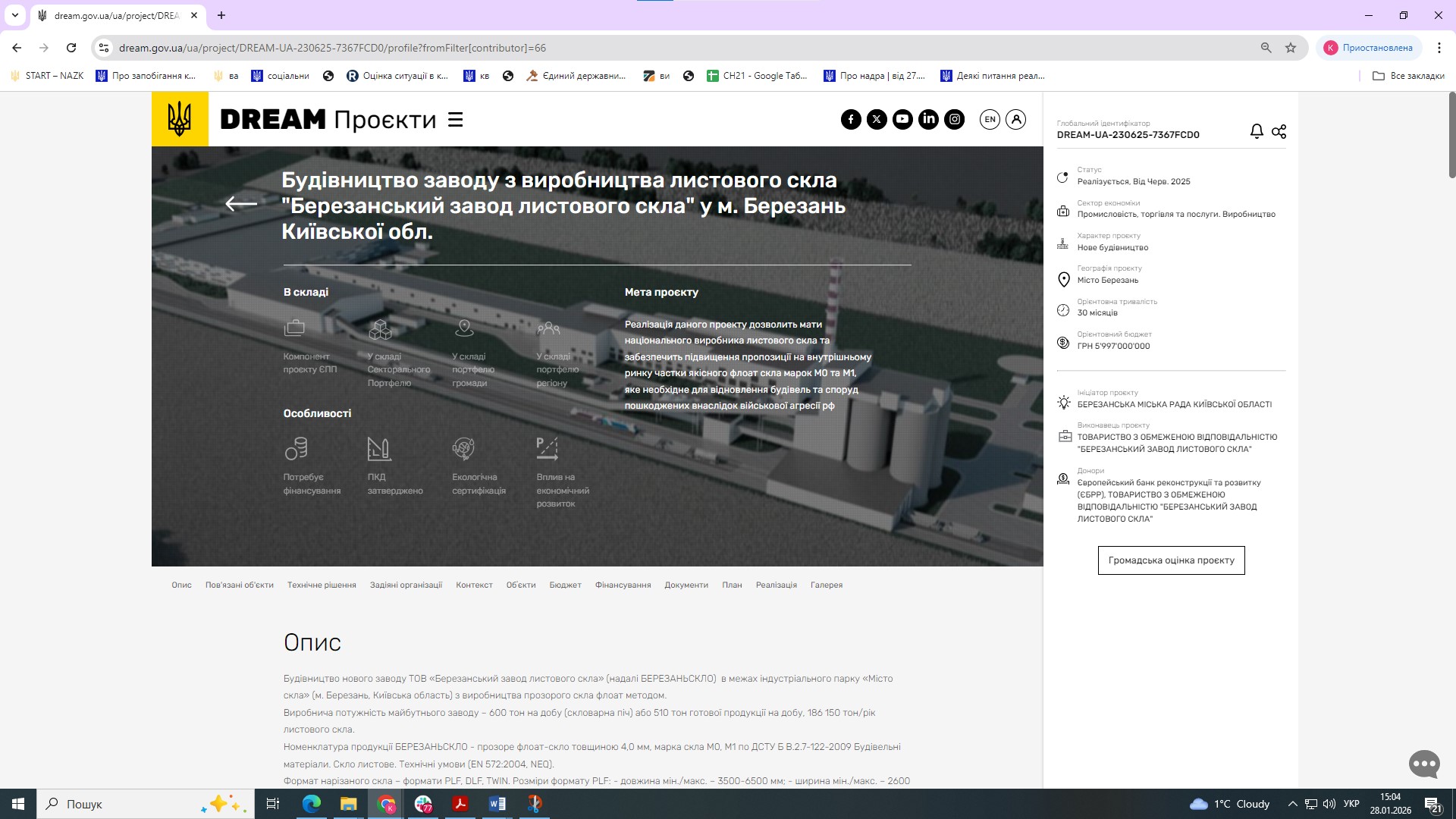Click the share project icon
The image size is (1456, 819).
[x=1279, y=131]
